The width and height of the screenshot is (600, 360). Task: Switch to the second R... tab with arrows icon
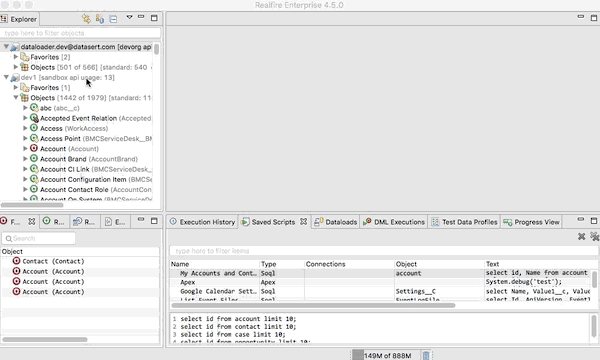85,222
